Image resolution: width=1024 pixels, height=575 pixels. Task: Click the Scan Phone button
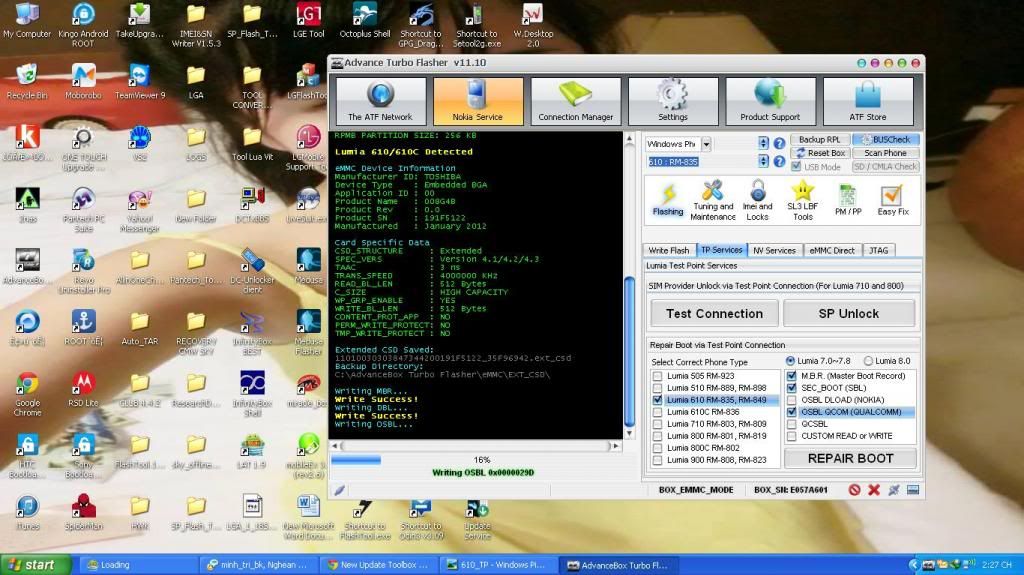click(886, 153)
